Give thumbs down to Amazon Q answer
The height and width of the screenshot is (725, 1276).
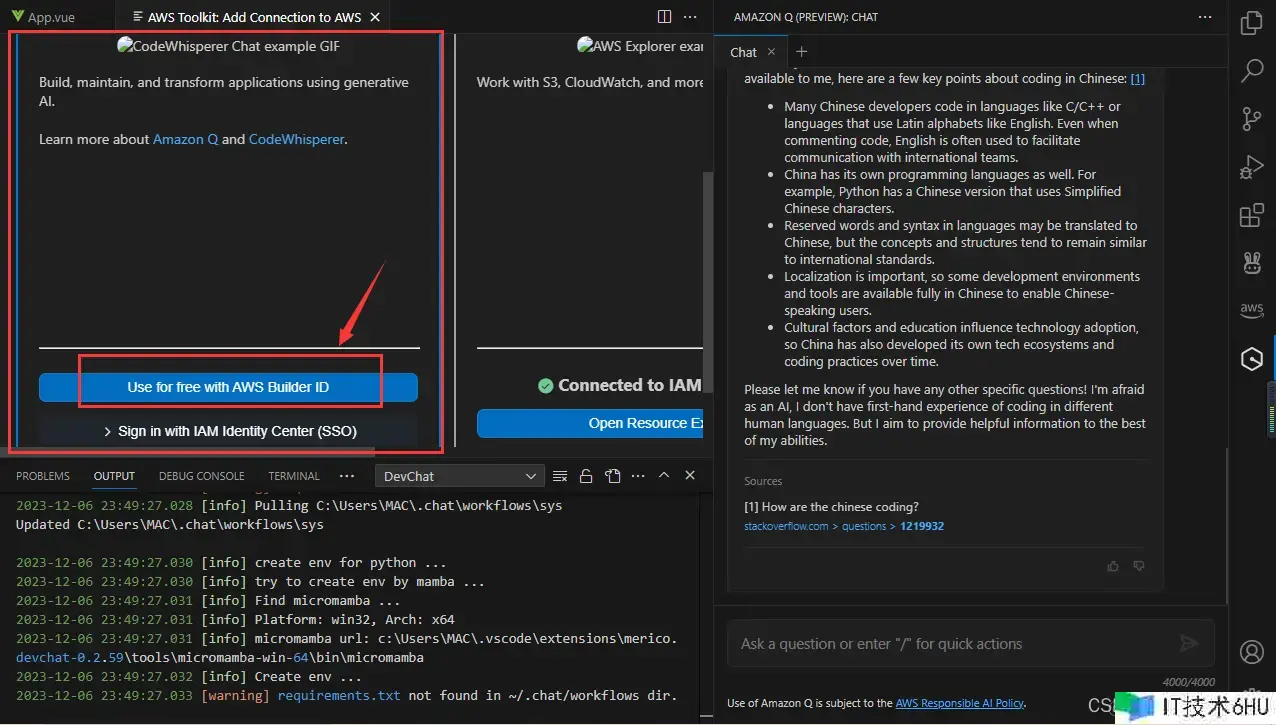tap(1139, 566)
